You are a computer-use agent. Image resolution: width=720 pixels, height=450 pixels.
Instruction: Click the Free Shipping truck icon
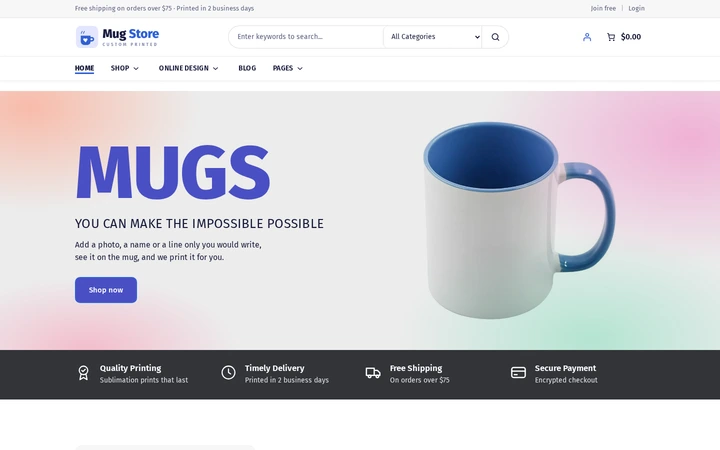coord(373,372)
